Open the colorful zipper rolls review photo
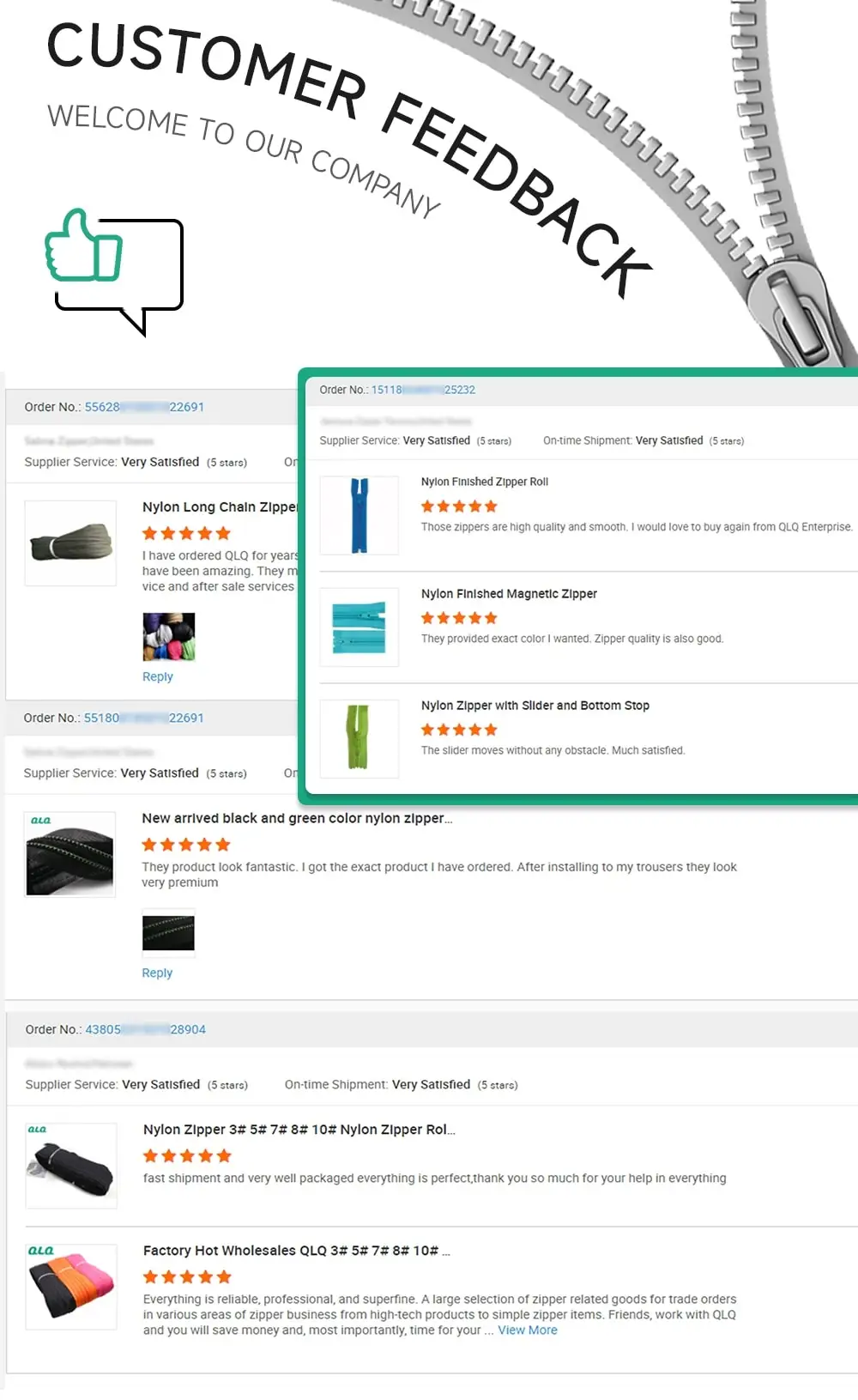 [169, 637]
